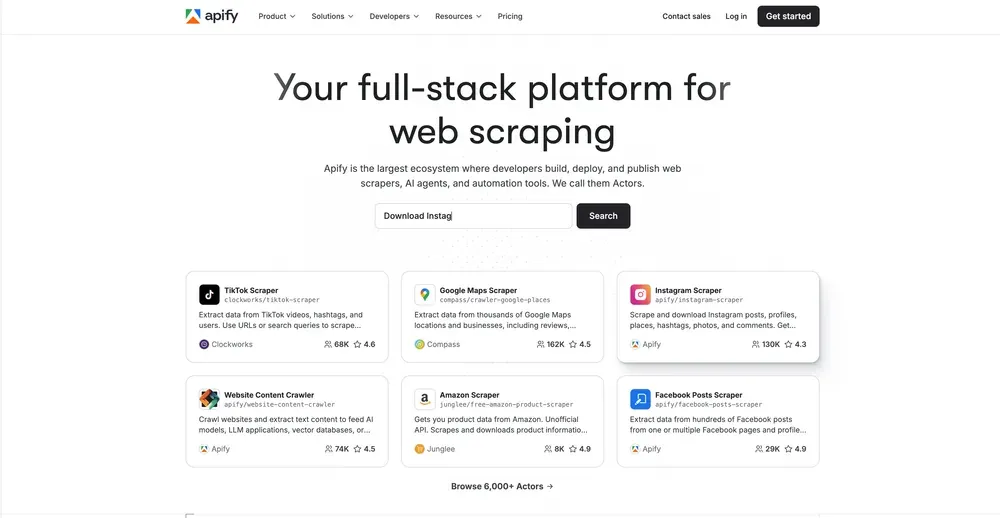Expand the Solutions menu

332,17
